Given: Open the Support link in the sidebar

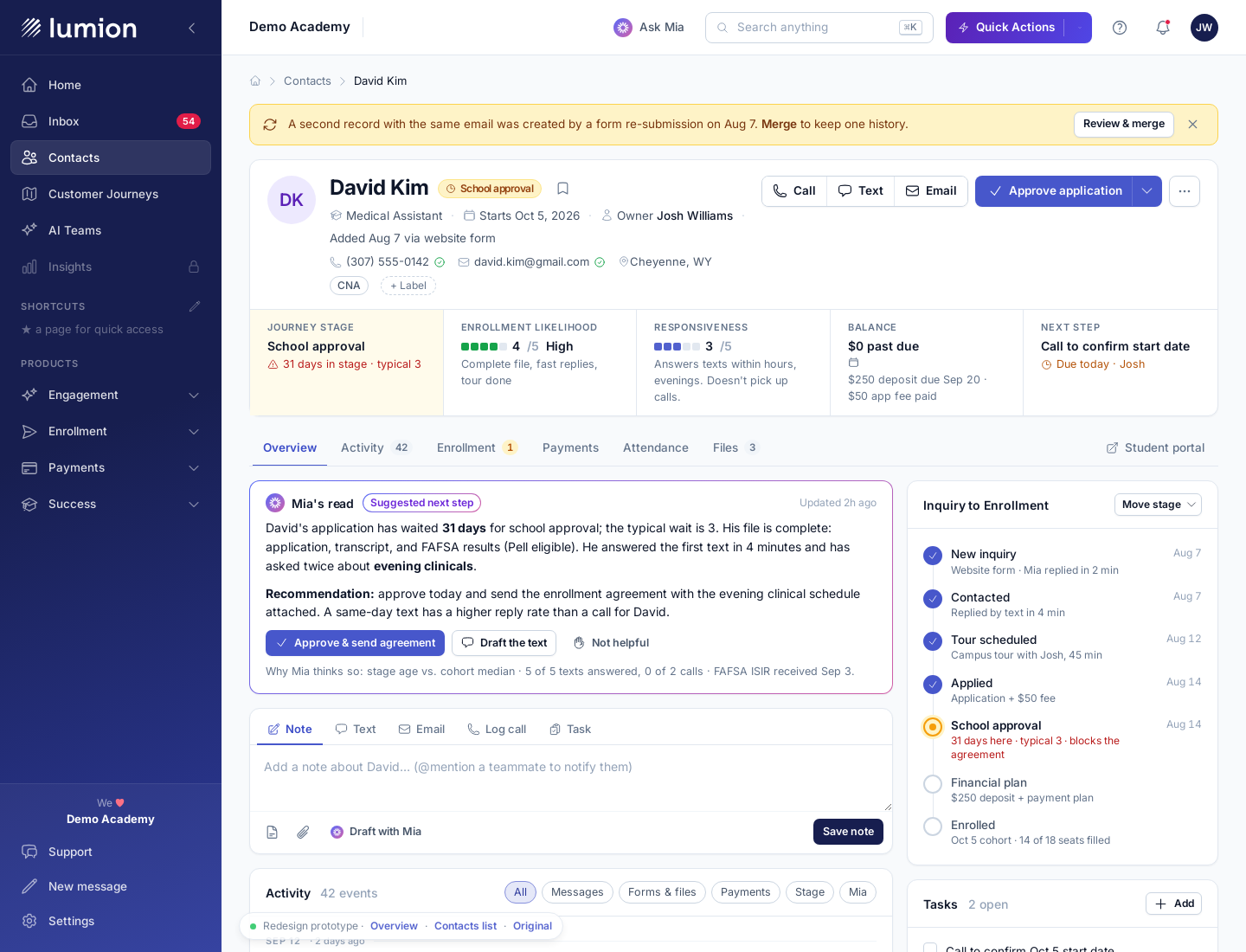Looking at the screenshot, I should coord(111,852).
